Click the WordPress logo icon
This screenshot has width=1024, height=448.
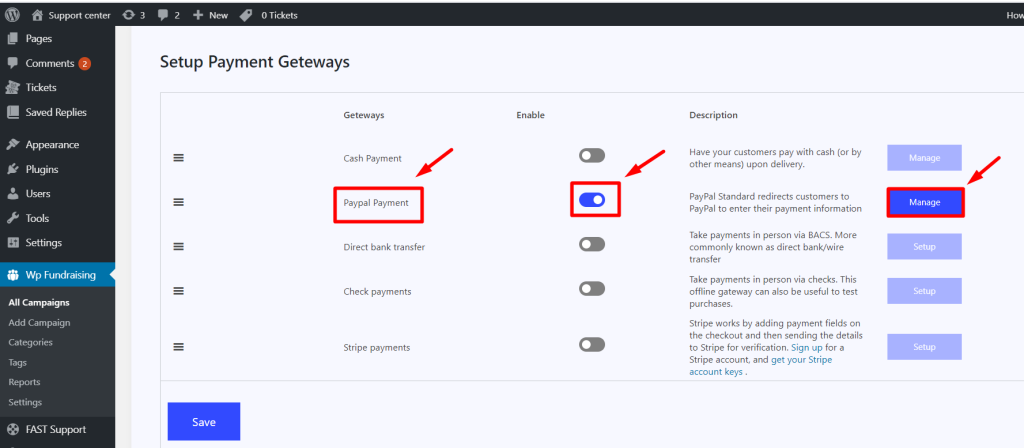(x=12, y=14)
